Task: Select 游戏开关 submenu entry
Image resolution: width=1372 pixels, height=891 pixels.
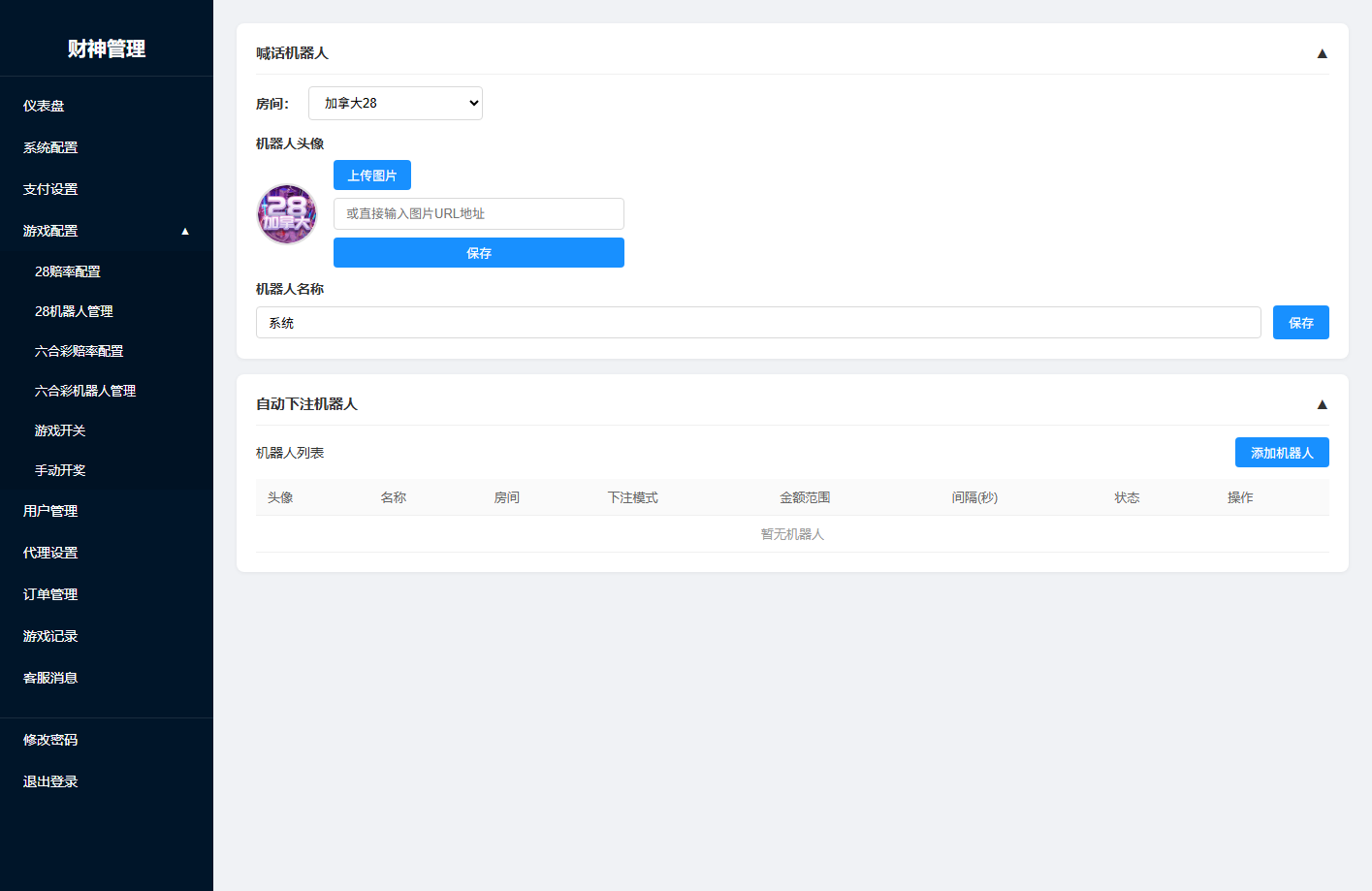Action: (60, 430)
